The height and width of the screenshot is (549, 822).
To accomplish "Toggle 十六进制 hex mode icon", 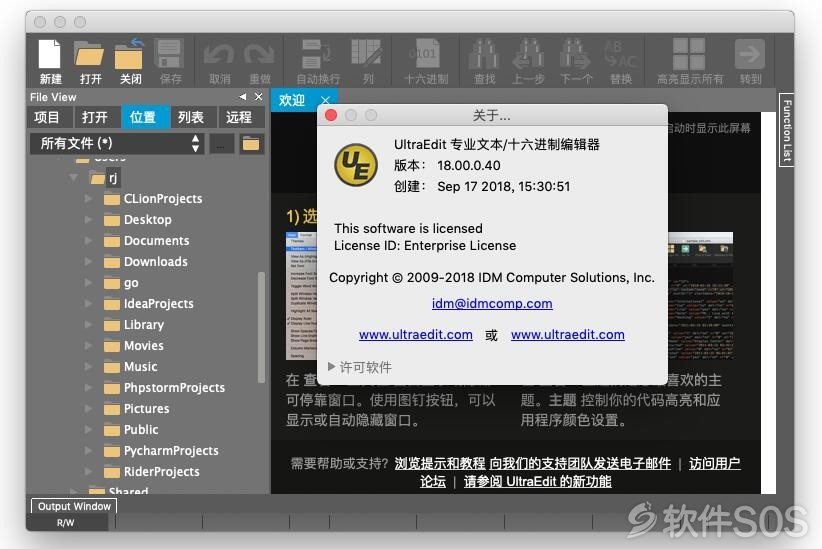I will [425, 55].
